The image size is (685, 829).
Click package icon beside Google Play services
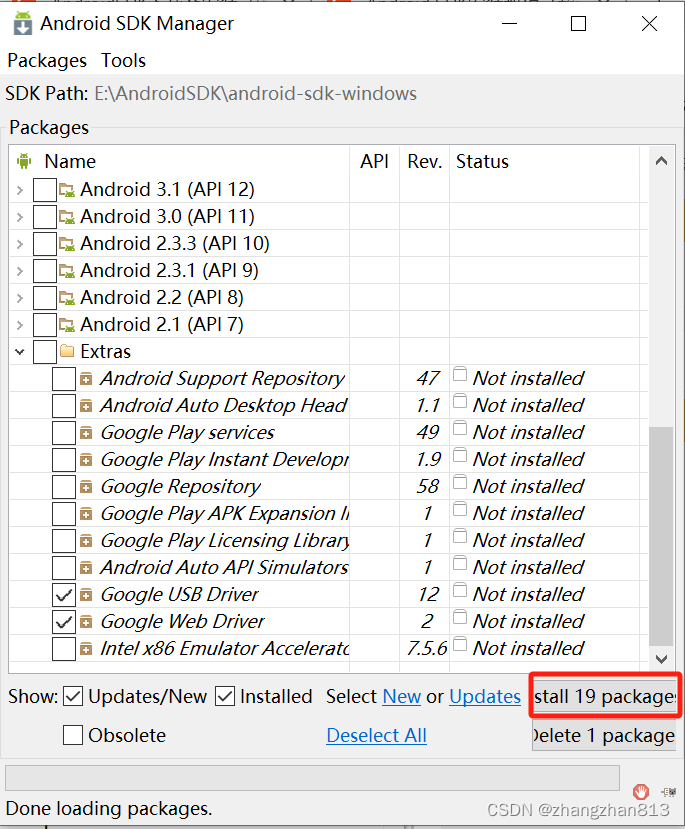coord(86,432)
